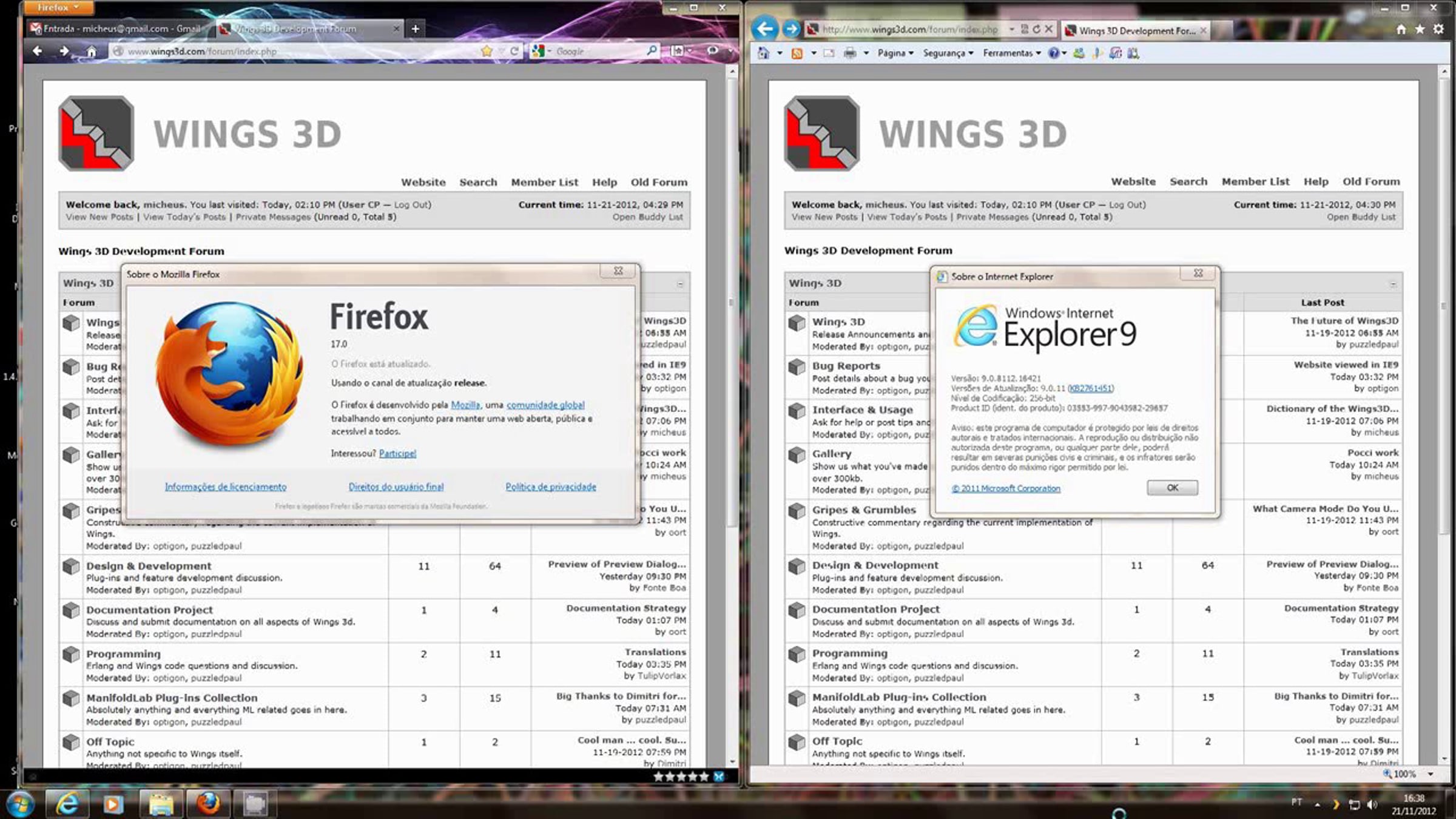Screen dimensions: 1456x819
Task: Open Old Forum link in IE forum page
Action: coord(1371,181)
